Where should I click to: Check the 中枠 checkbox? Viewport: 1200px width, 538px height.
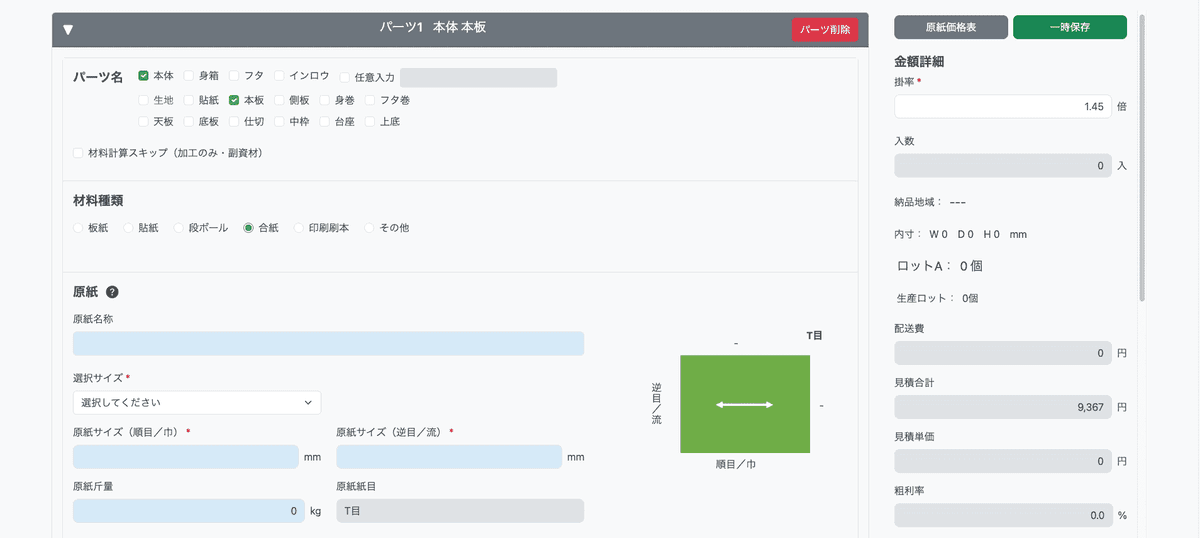tap(279, 122)
